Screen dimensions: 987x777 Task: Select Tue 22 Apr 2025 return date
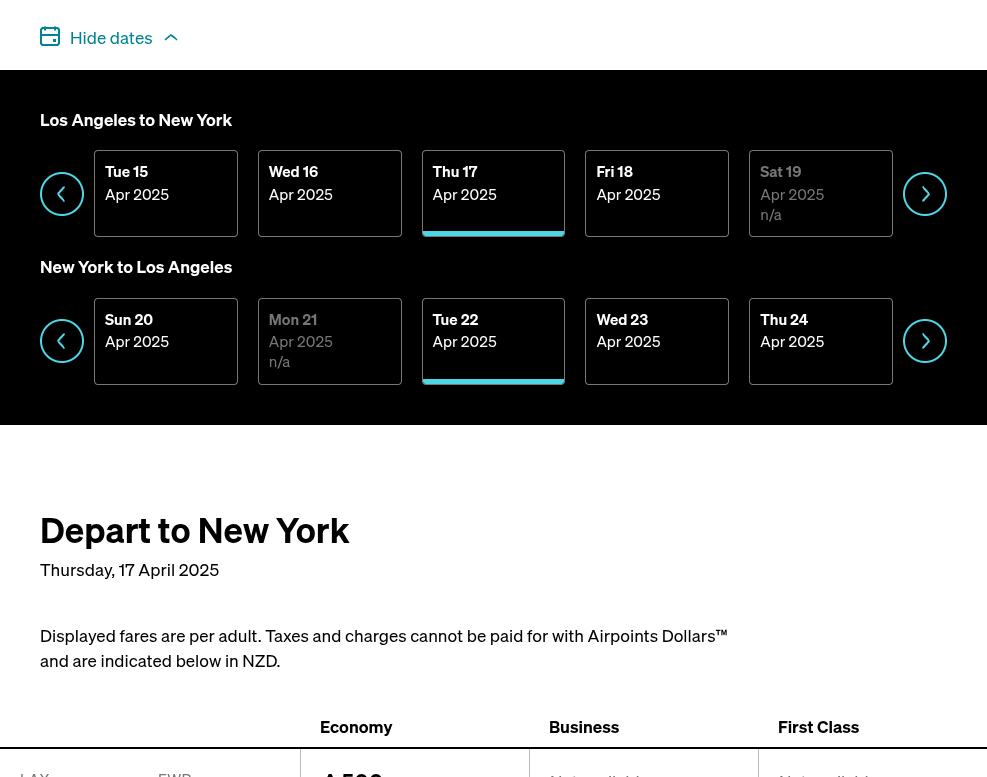pyautogui.click(x=494, y=341)
